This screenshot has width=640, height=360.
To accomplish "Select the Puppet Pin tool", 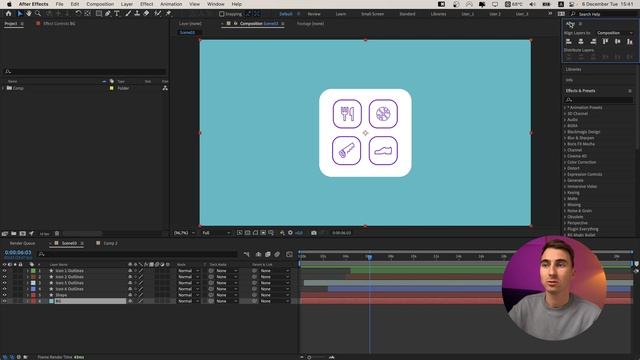I will click(x=168, y=13).
